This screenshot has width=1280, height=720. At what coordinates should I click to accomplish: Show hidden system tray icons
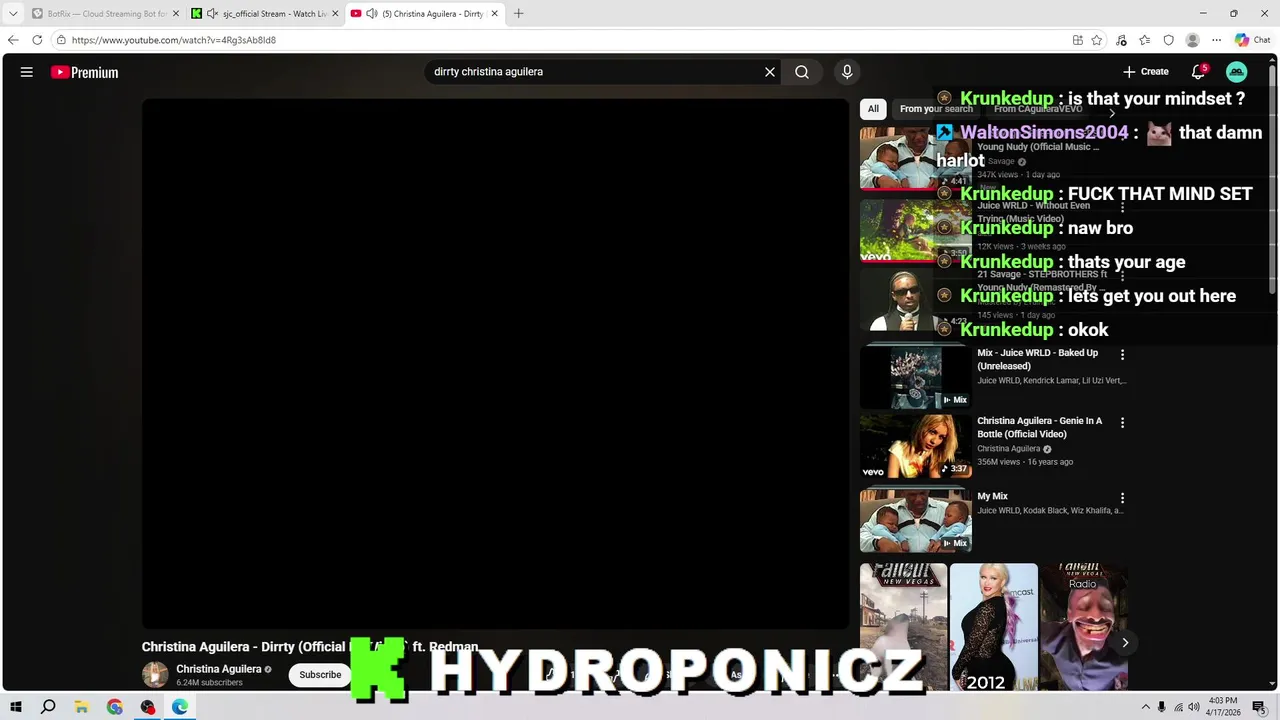click(x=1145, y=707)
